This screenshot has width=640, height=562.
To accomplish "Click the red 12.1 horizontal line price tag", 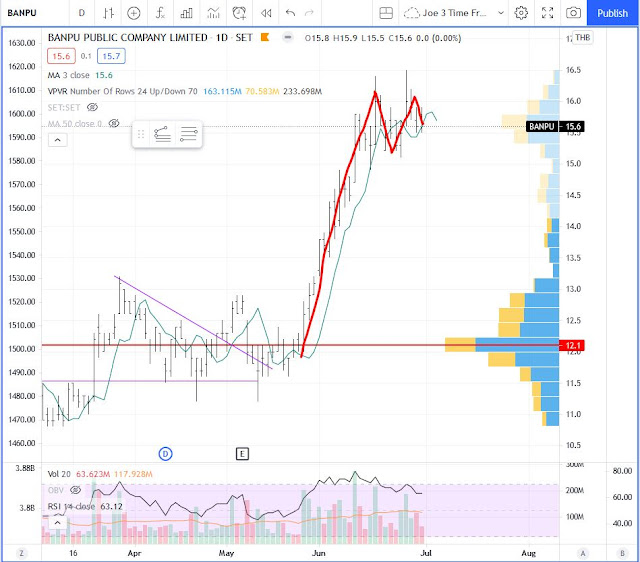I will [572, 346].
